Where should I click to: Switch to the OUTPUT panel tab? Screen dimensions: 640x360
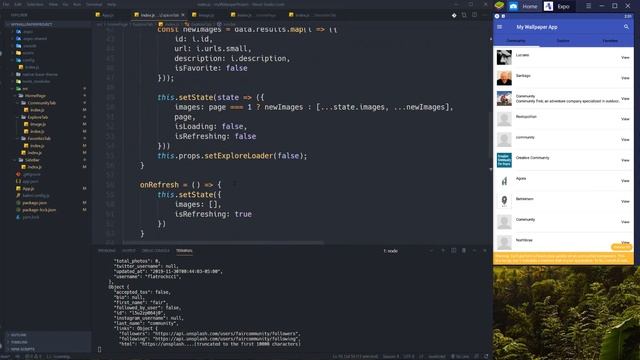pos(129,251)
